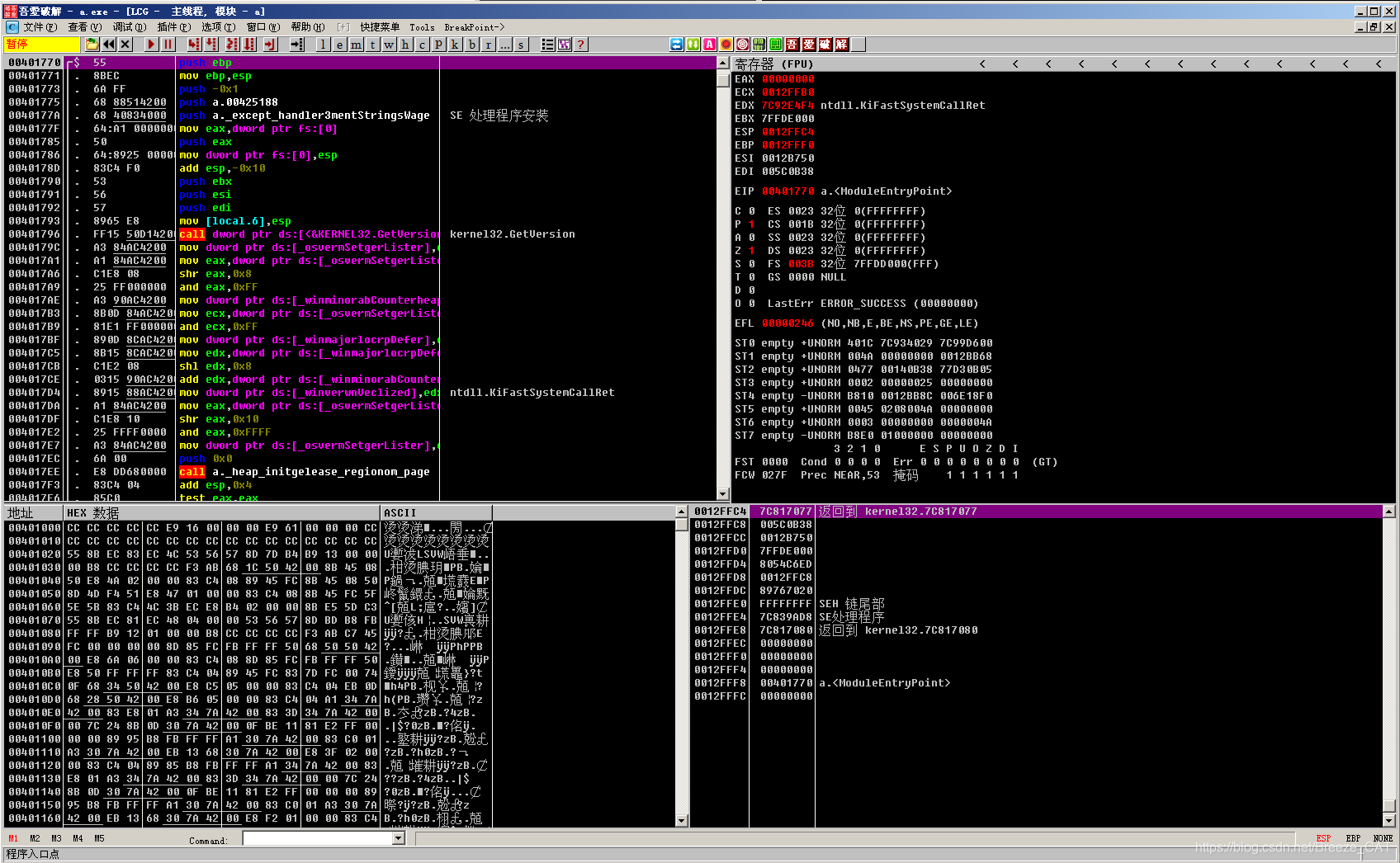Open Source window with 's' button
This screenshot has width=1400, height=863.
coord(521,45)
